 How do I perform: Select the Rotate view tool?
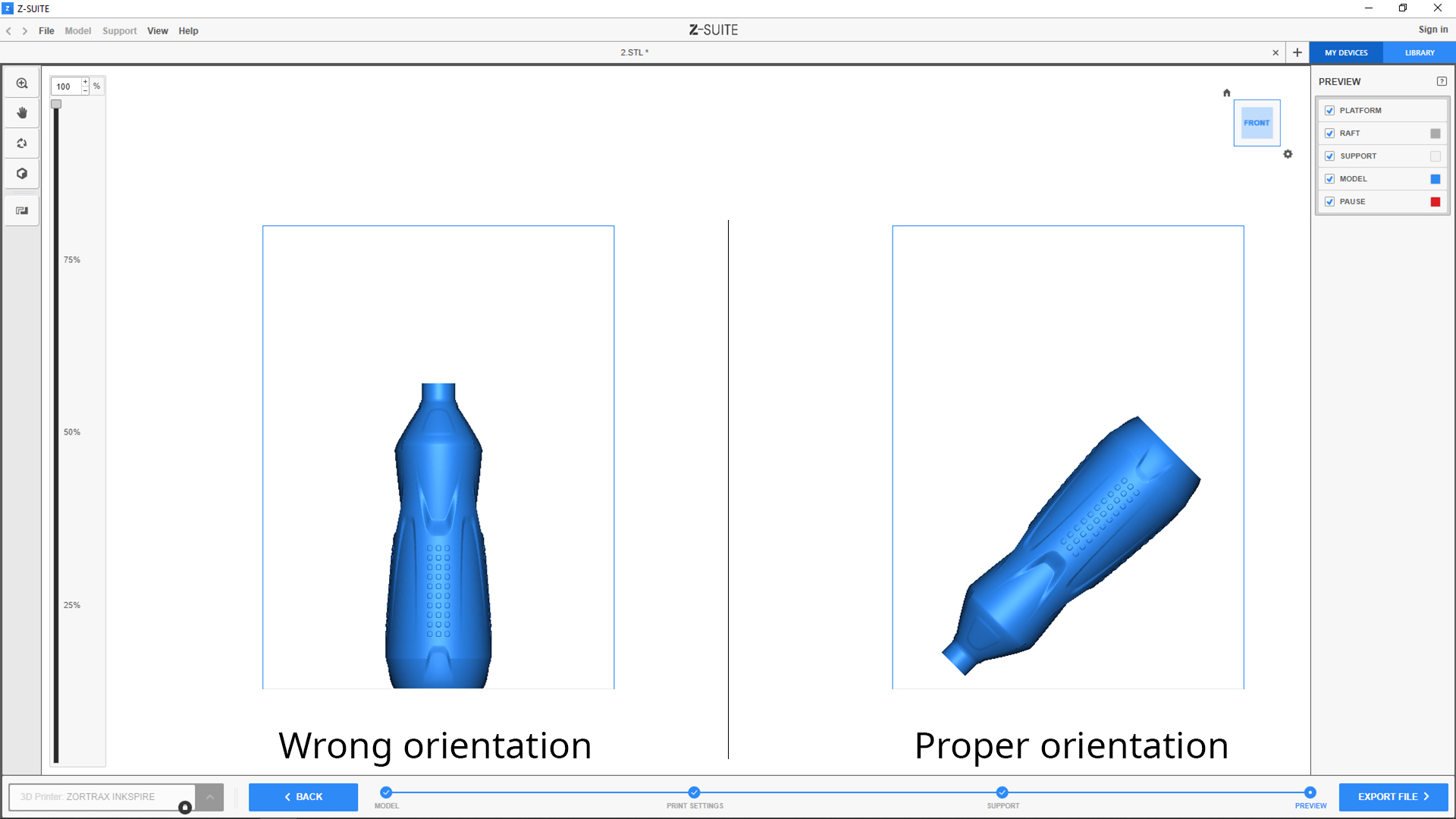22,143
